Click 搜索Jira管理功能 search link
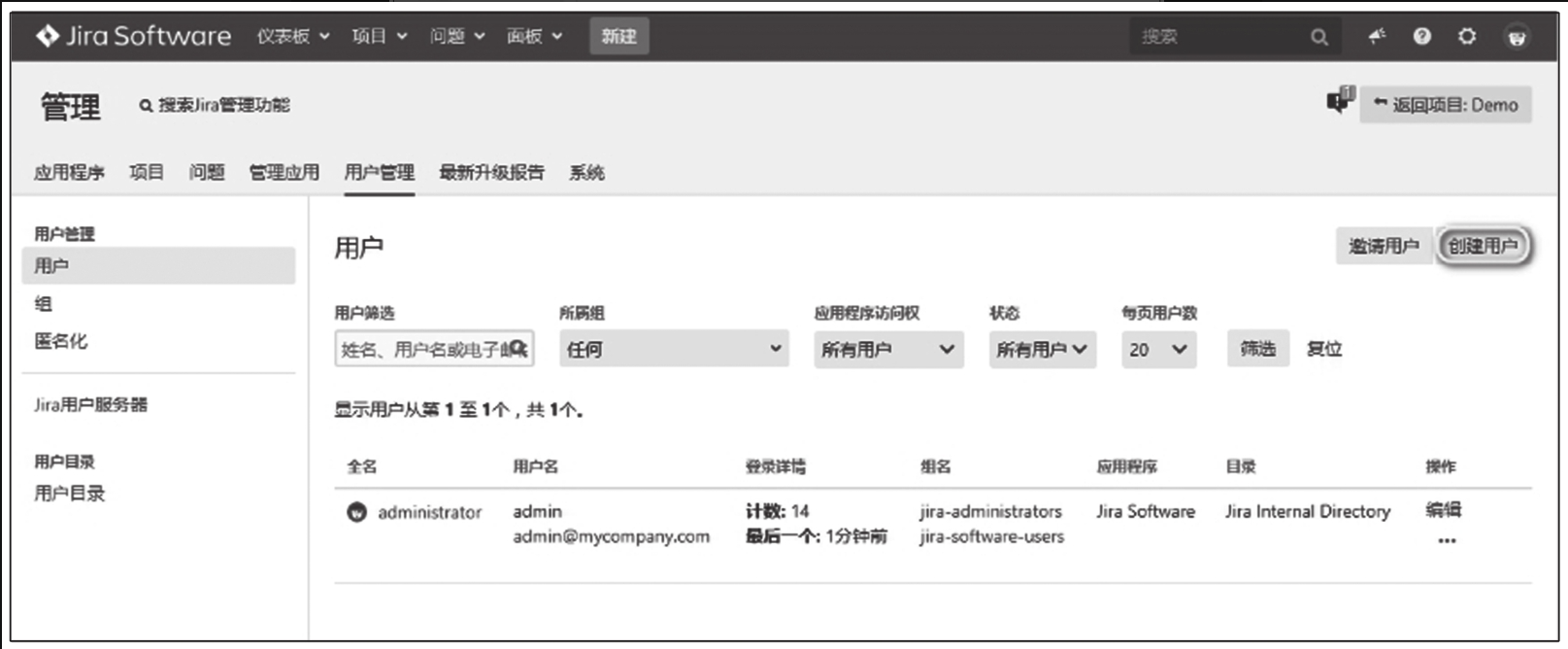Image resolution: width=1568 pixels, height=649 pixels. [215, 105]
